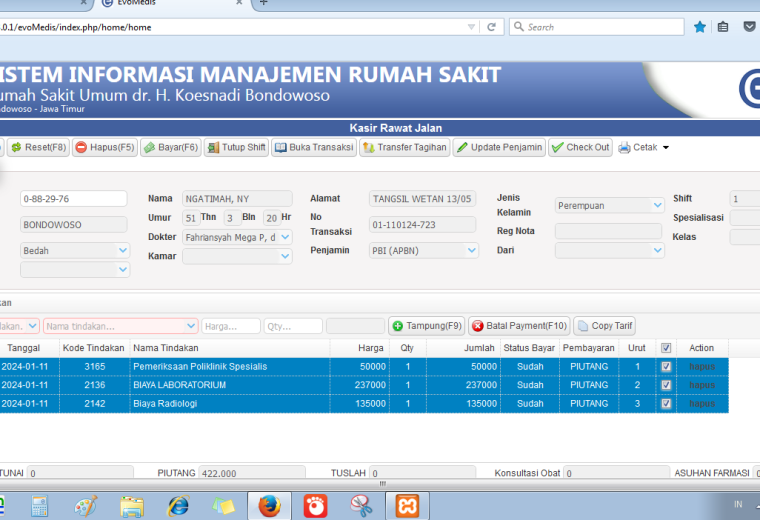Uncheck the Pemeriksaan Poliklinik Spesialis row checkbox
760x520 pixels.
tap(666, 366)
